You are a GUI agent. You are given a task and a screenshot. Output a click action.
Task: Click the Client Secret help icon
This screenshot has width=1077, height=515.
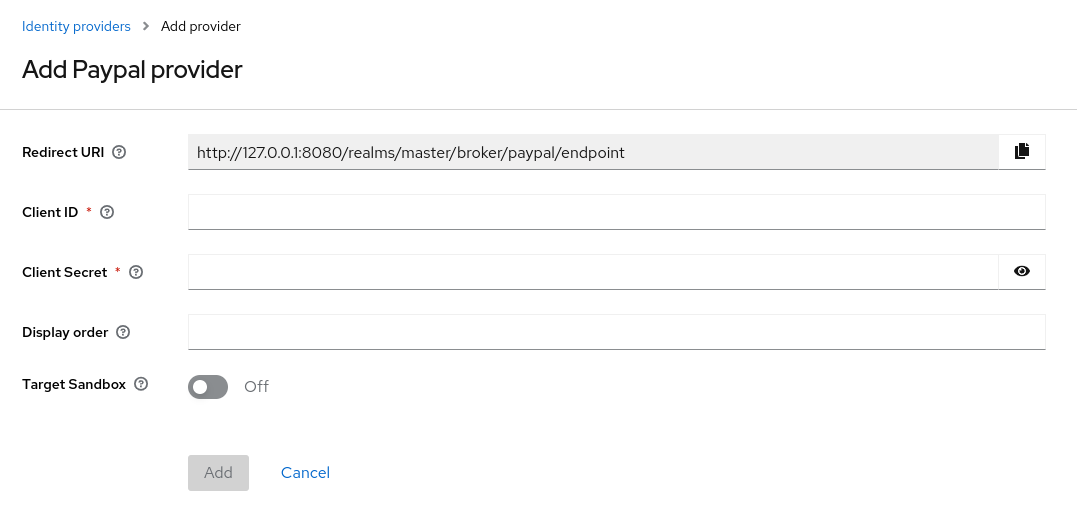pyautogui.click(x=136, y=272)
